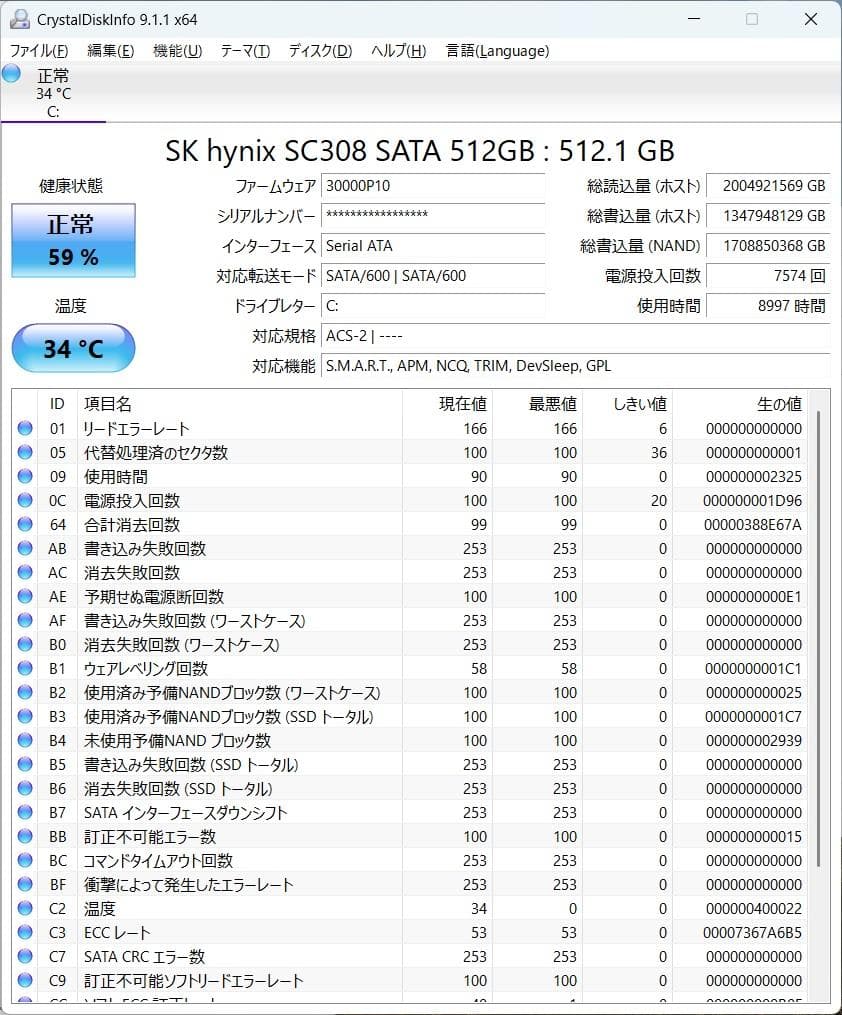842x1015 pixels.
Task: Click the しきい値 column header
Action: point(627,404)
